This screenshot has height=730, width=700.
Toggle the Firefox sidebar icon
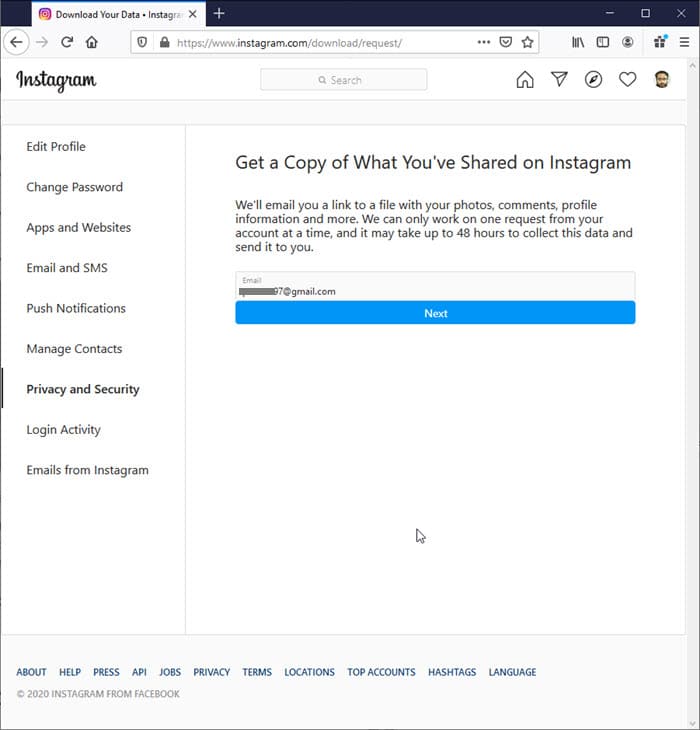(x=603, y=42)
